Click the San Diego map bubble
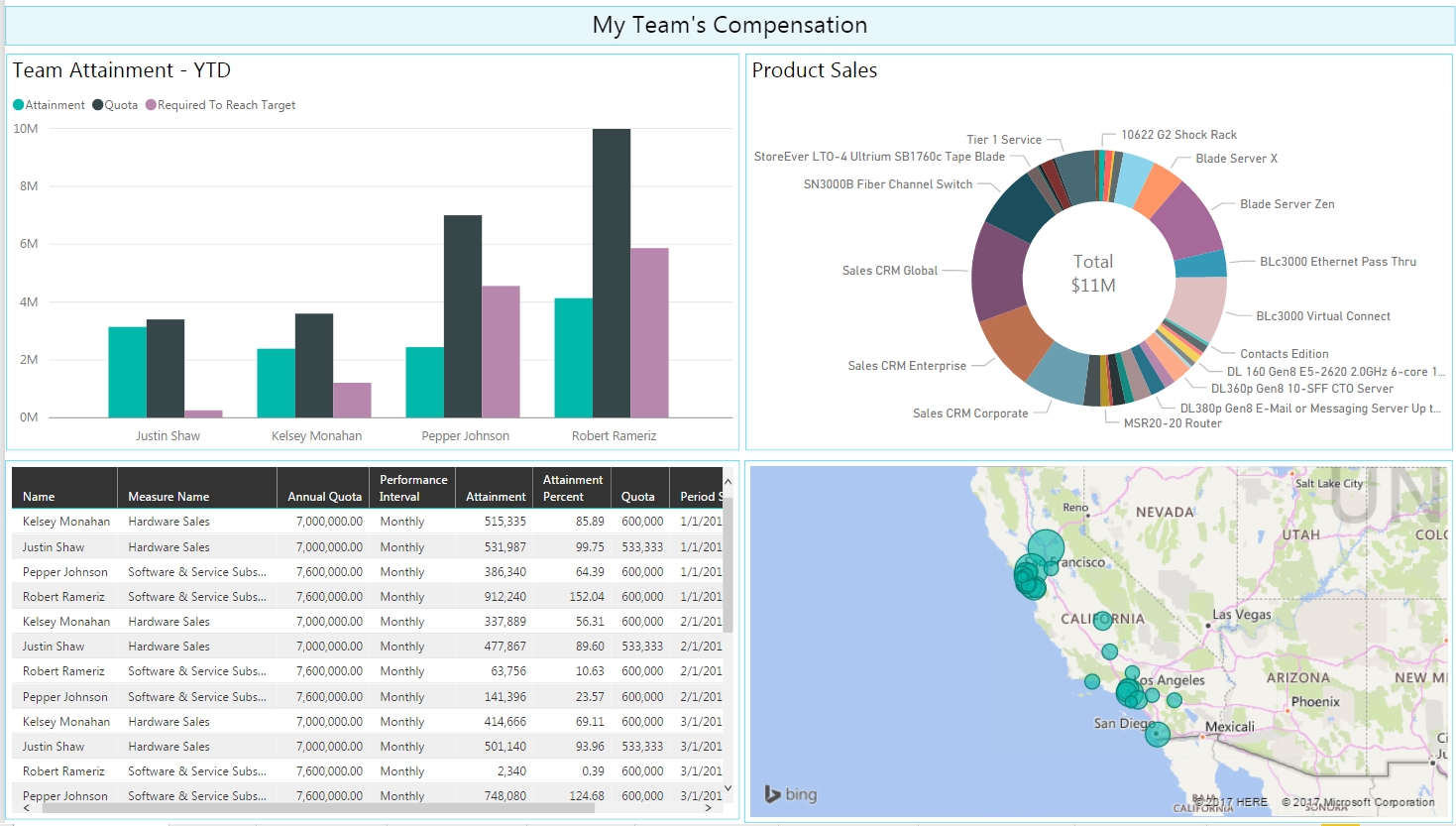Screen dimensions: 1456x826 click(1158, 735)
